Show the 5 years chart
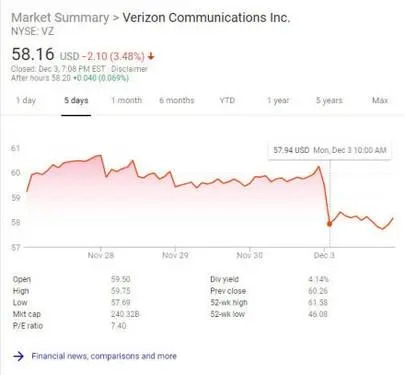Viewport: 405px width, 375px height. pyautogui.click(x=329, y=100)
